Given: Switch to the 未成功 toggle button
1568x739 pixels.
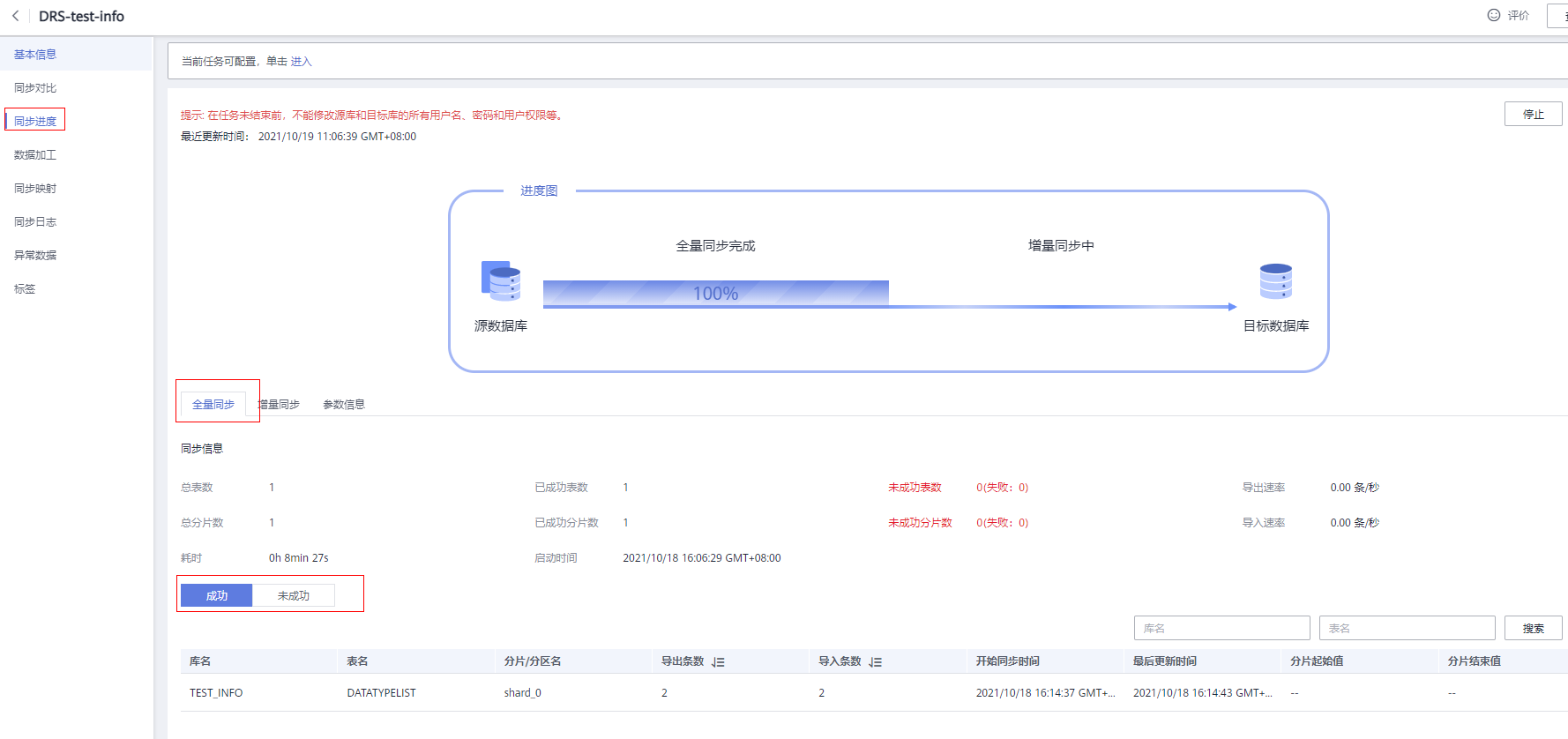Looking at the screenshot, I should click(x=293, y=596).
